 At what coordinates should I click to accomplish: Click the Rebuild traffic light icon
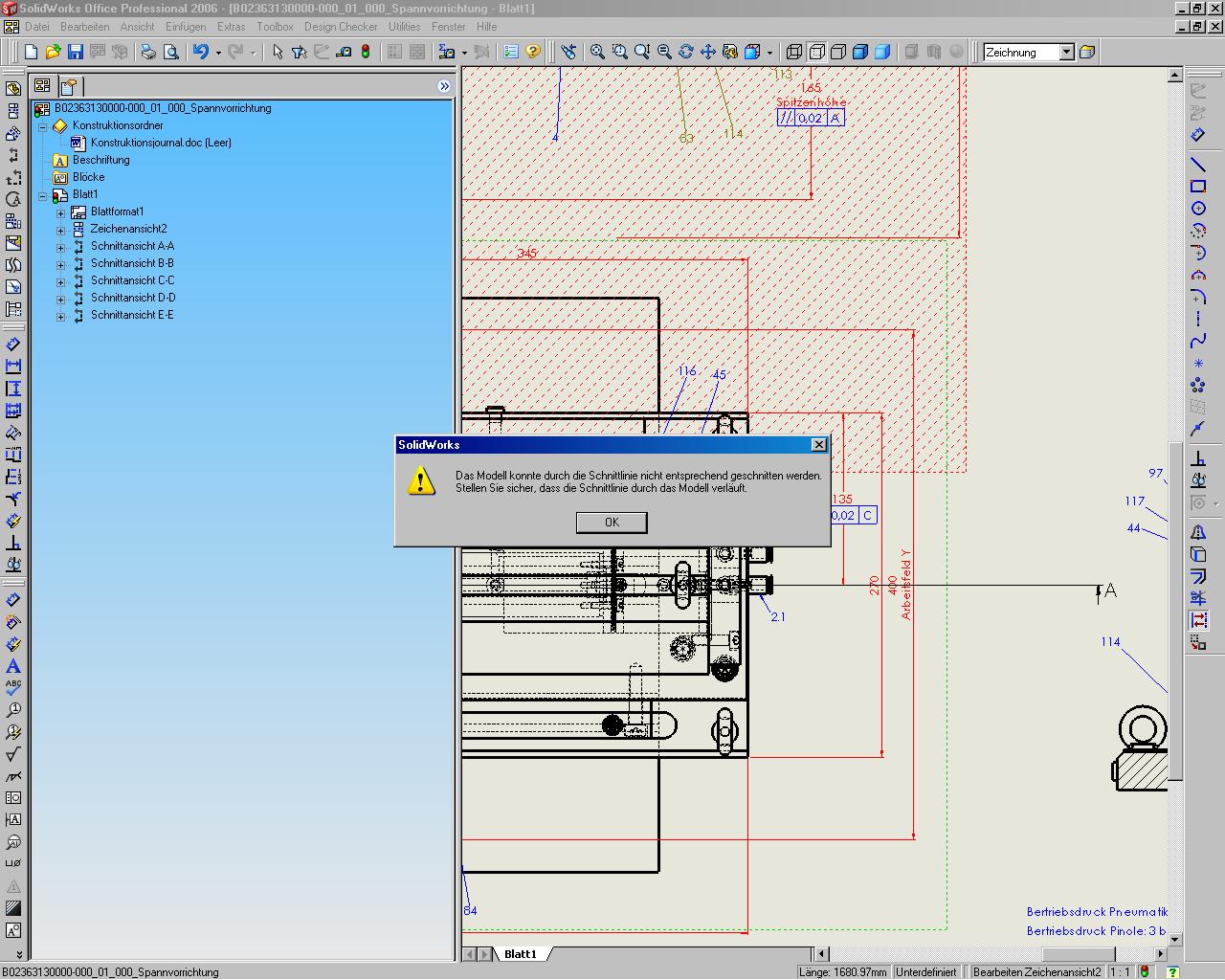(366, 52)
